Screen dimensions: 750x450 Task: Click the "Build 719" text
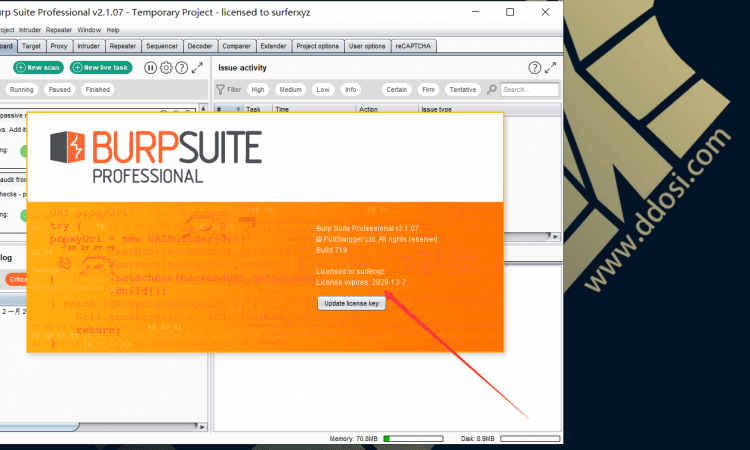tap(331, 250)
